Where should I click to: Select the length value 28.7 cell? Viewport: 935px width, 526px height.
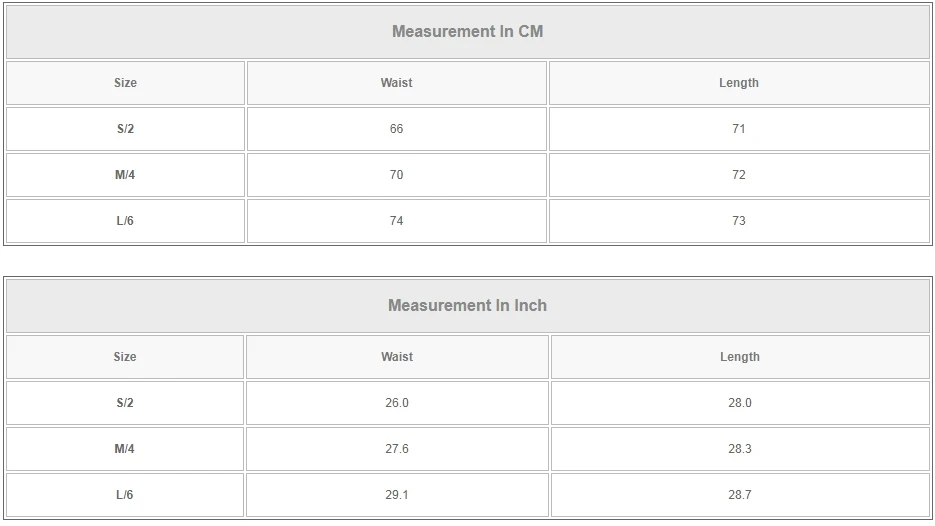click(740, 495)
